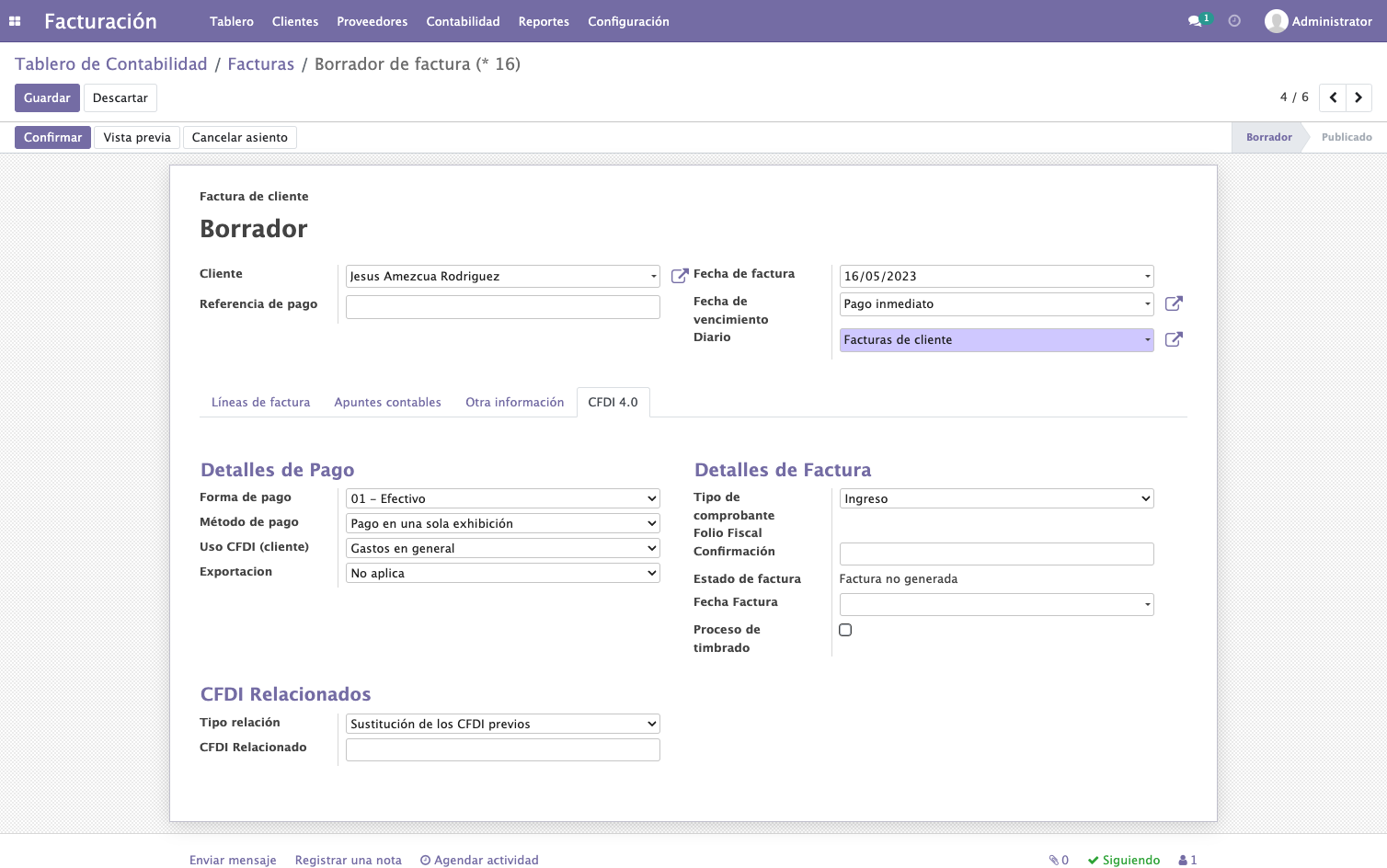This screenshot has height=868, width=1387.
Task: Open the Contabilidad menu
Action: [x=463, y=21]
